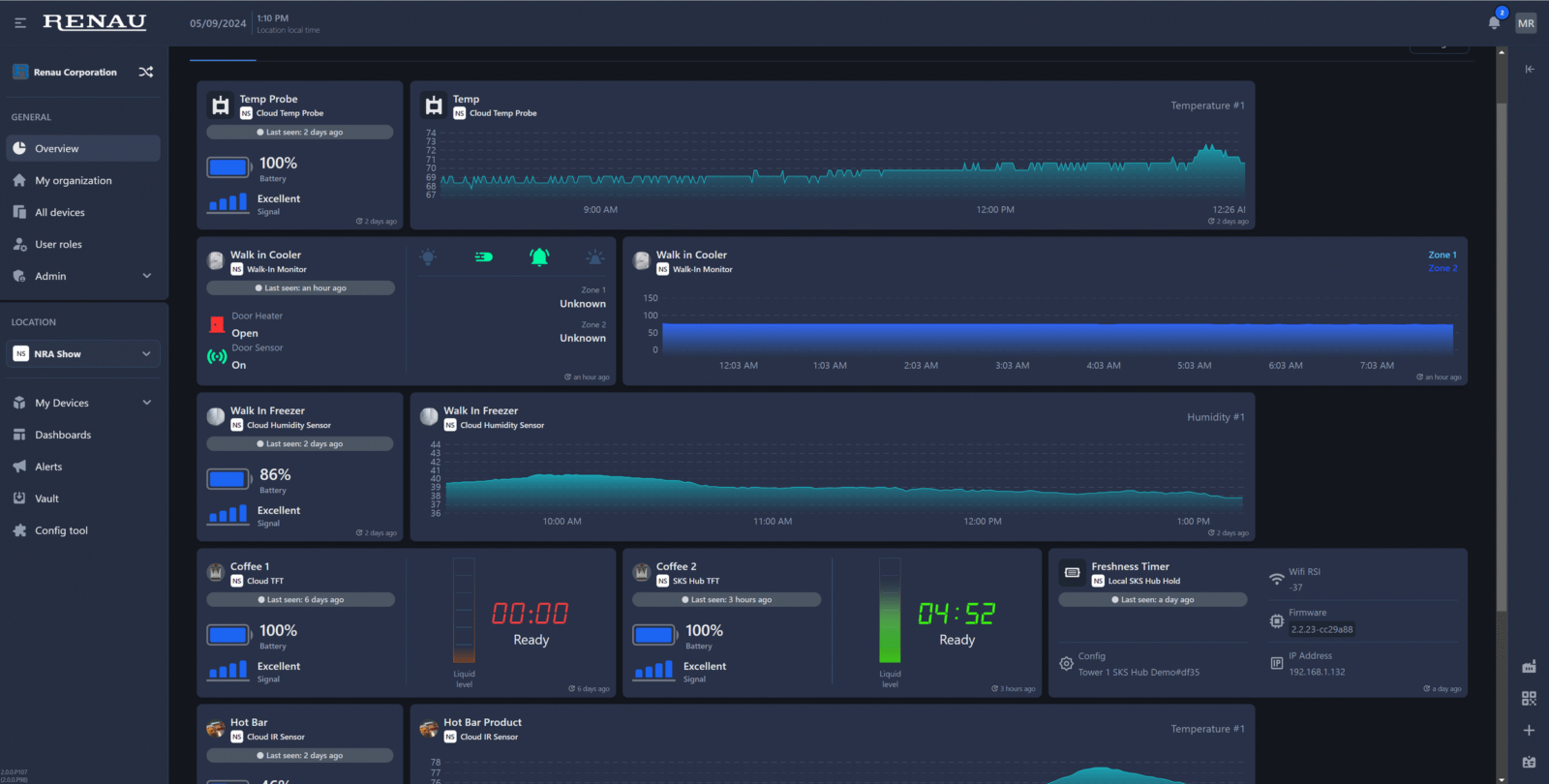Screen dimensions: 1549x784
Task: Click the shuffle icon beside Renau Corporation
Action: pos(146,72)
